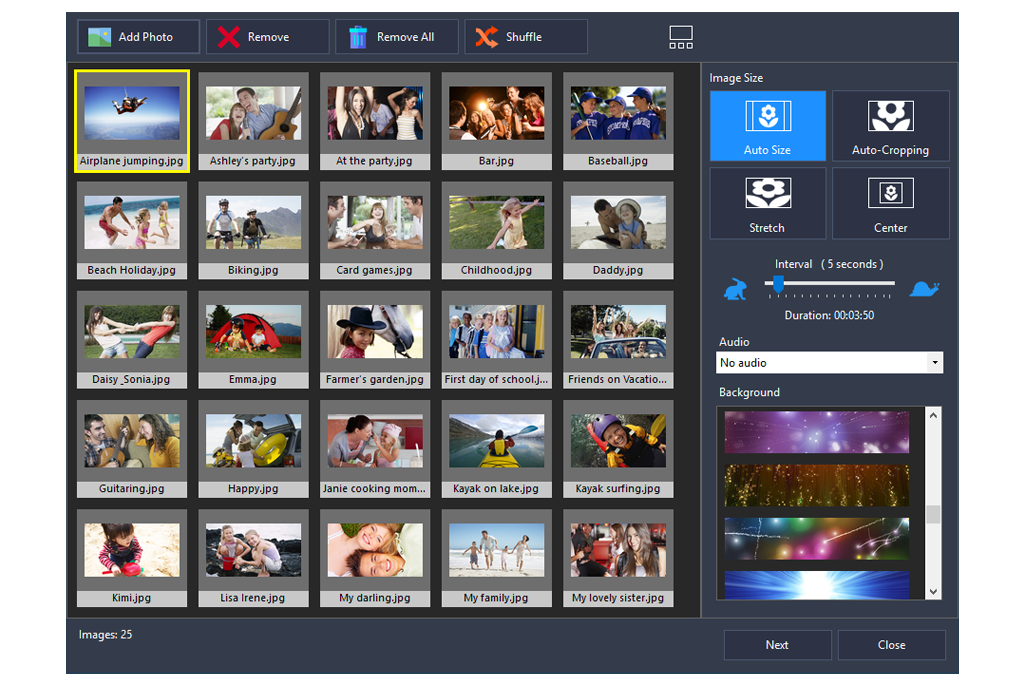Click the Background scrollbar down arrow
The width and height of the screenshot is (1025, 683).
(933, 590)
